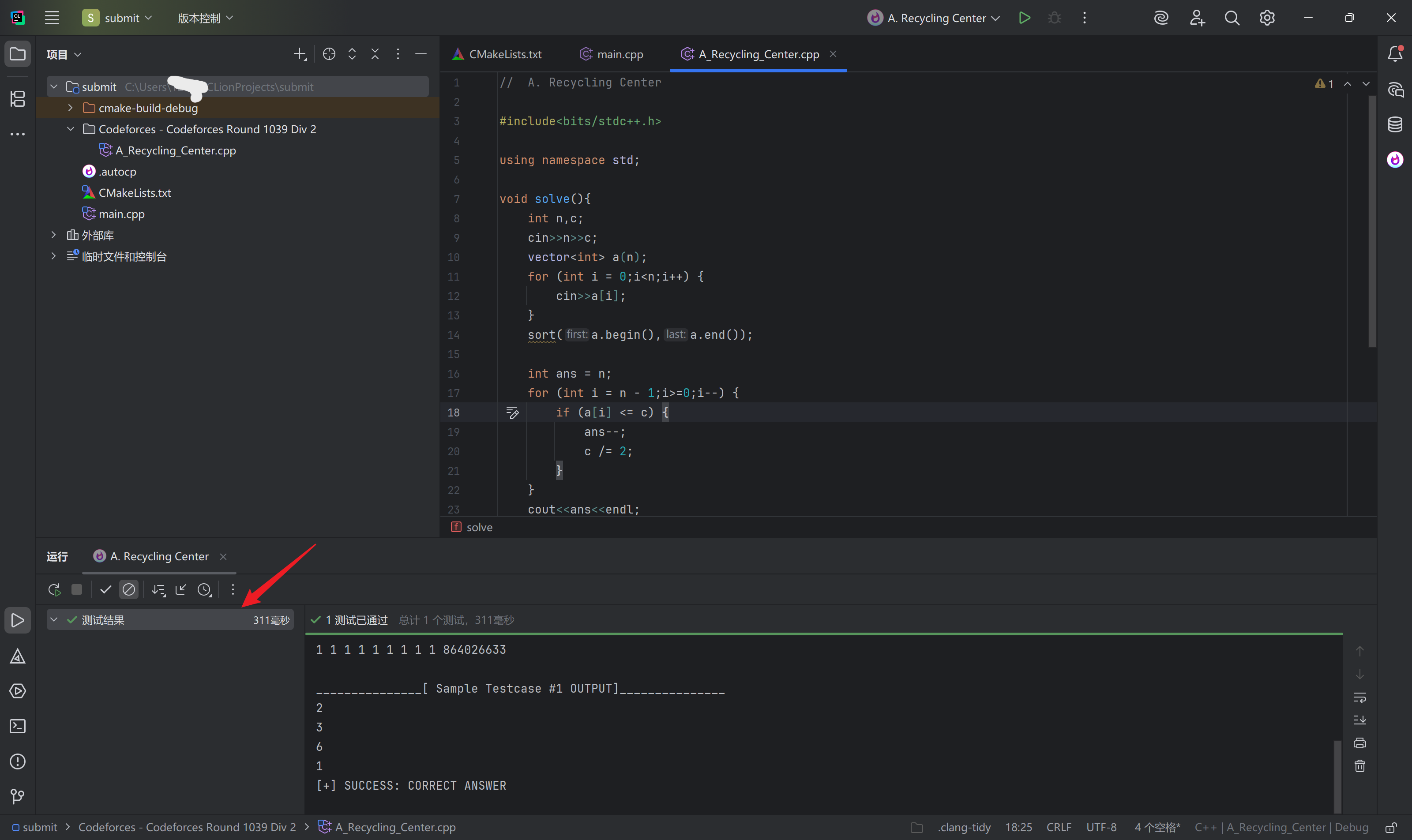This screenshot has height=840, width=1412.
Task: Expand the 外部库 tree node
Action: click(54, 235)
